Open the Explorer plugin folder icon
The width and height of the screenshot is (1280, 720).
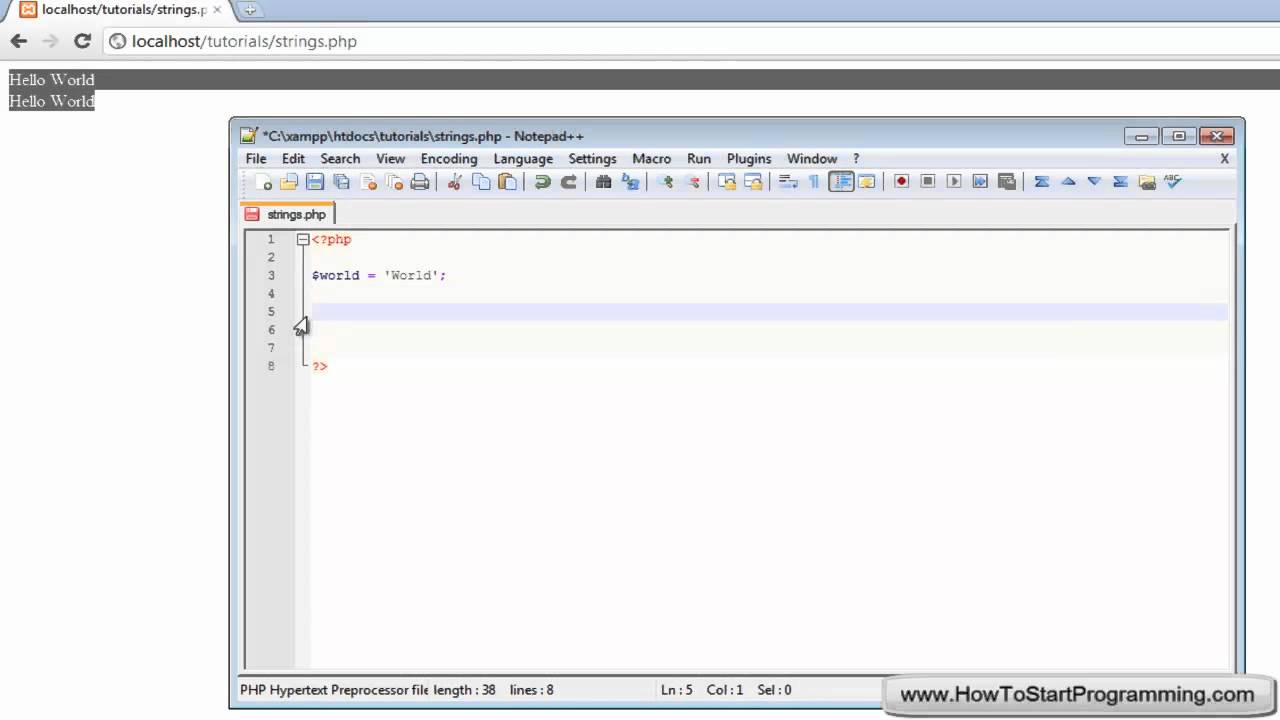click(1147, 182)
